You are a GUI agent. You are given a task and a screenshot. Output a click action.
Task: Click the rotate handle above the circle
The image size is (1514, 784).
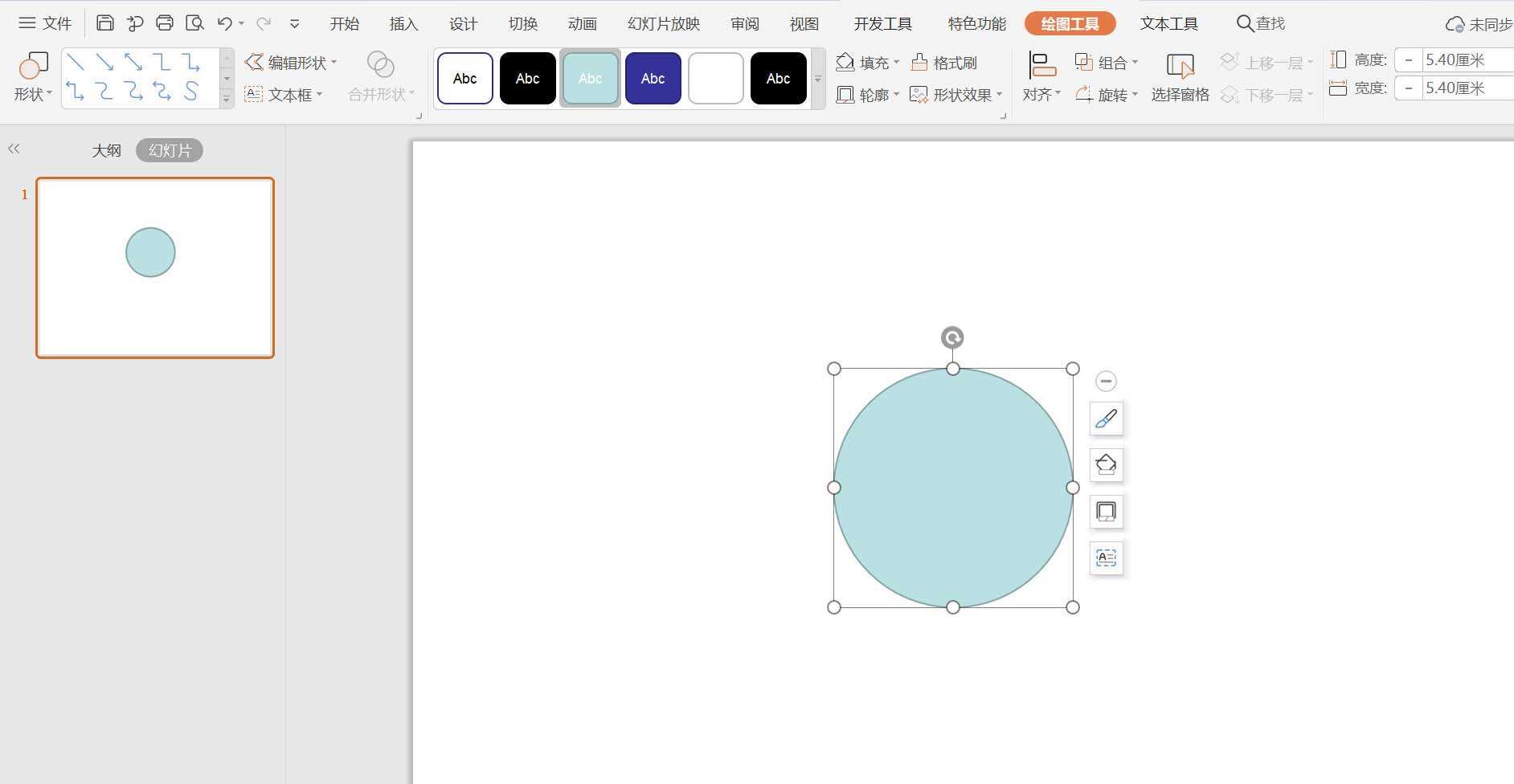(x=952, y=337)
